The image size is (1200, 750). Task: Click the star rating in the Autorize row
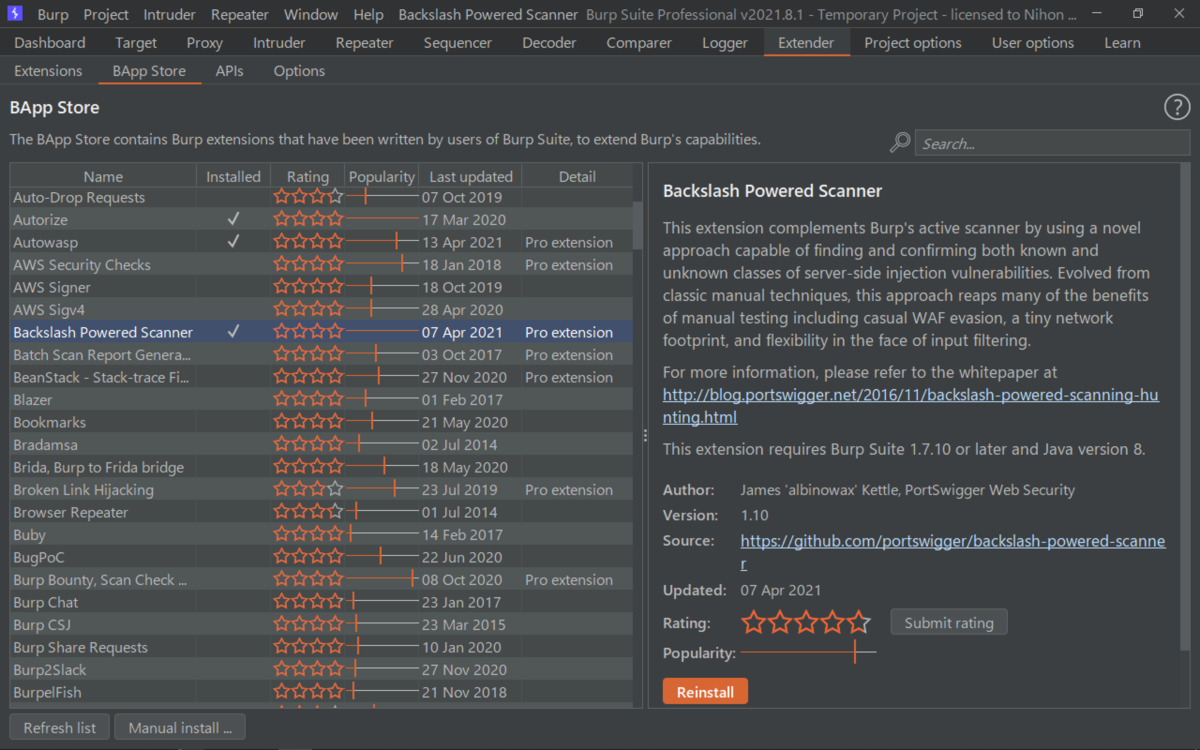[x=308, y=219]
